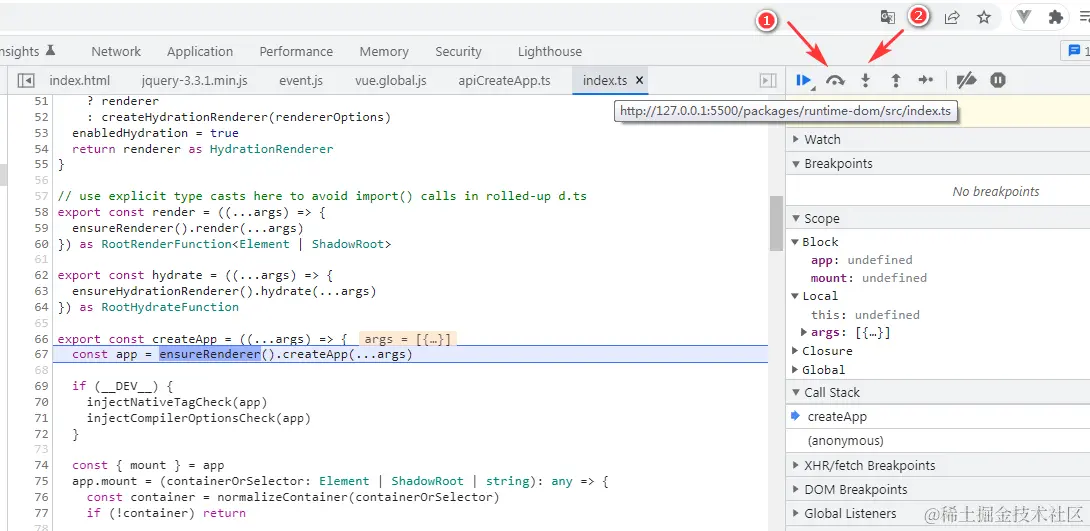Click the No breakpoints text
Screen dimensions: 1090x531
coord(995,192)
